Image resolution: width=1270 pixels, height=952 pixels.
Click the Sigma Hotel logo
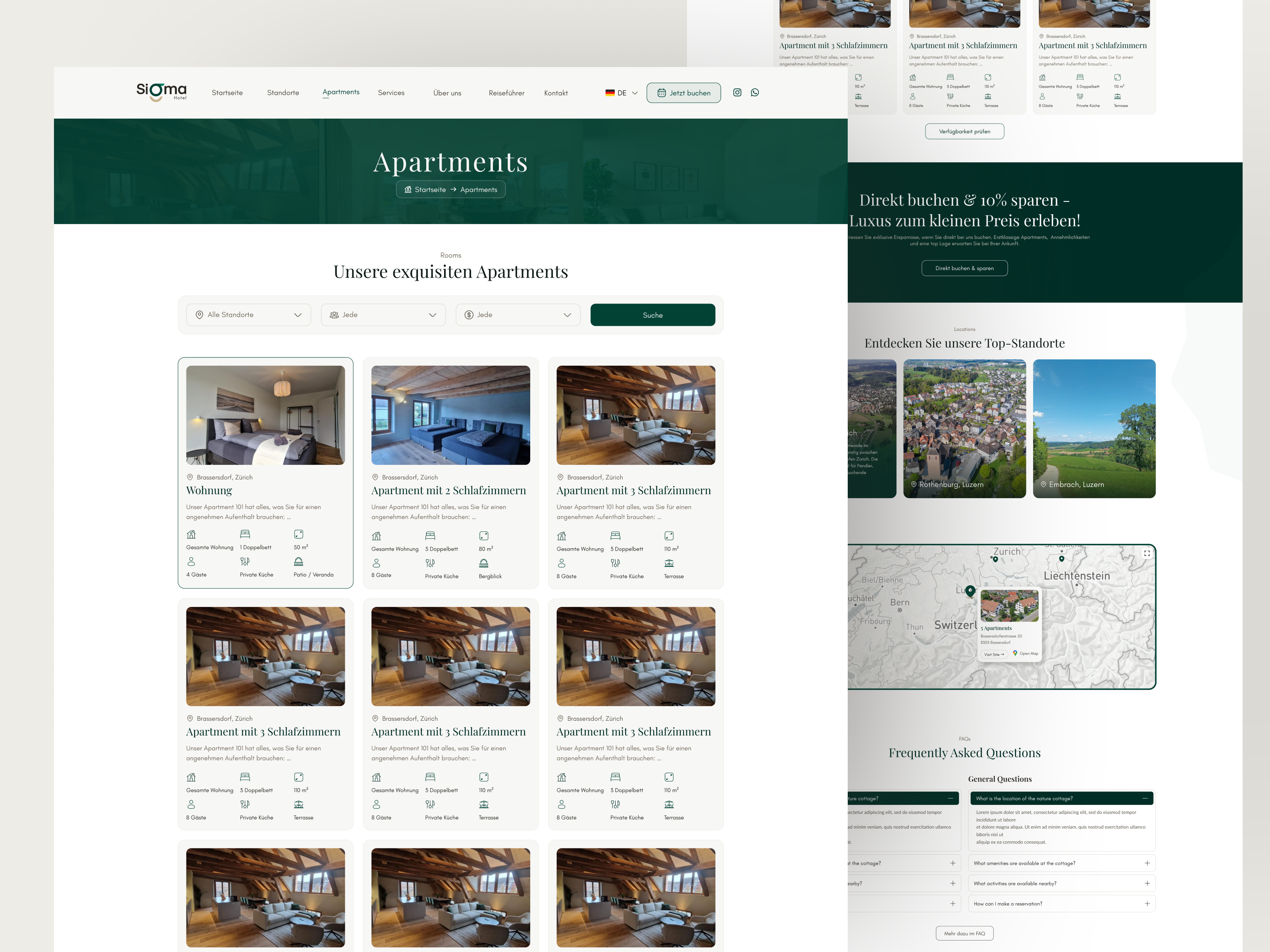[x=162, y=91]
